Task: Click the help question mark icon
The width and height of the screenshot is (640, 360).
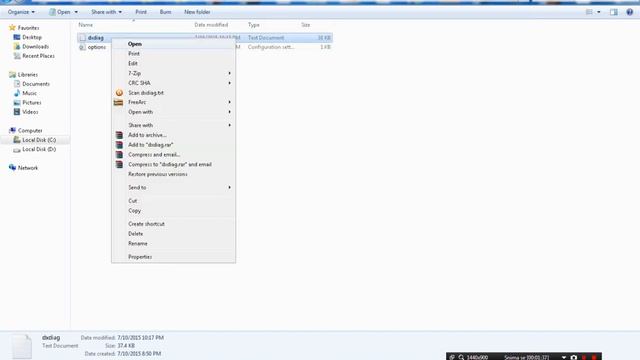Action: tap(629, 12)
